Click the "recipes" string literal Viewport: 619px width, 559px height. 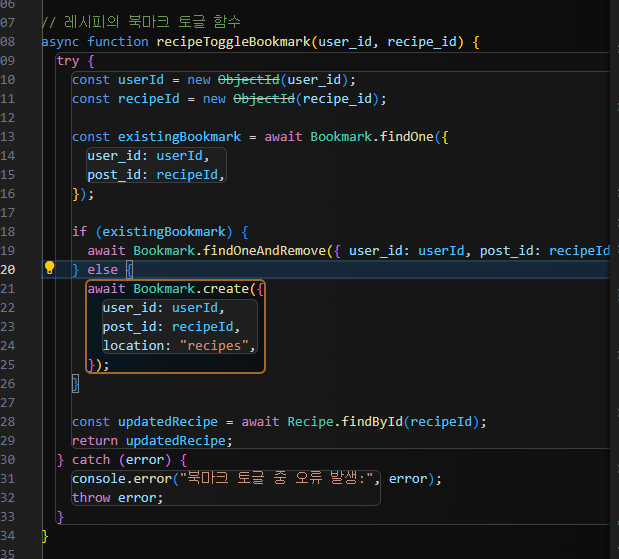pos(214,346)
